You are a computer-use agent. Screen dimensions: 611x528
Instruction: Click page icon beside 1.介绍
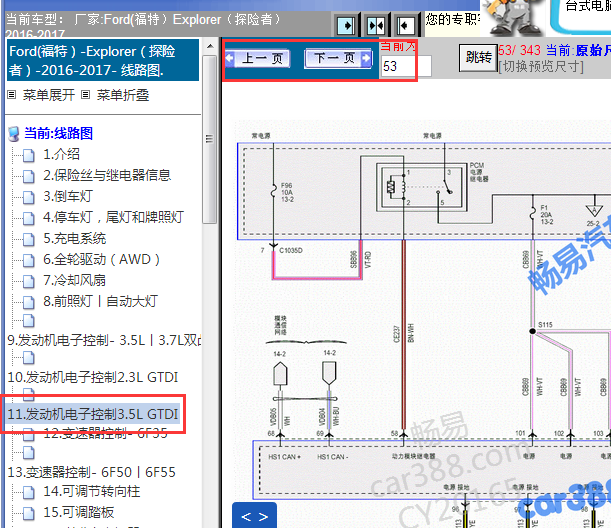(28, 155)
